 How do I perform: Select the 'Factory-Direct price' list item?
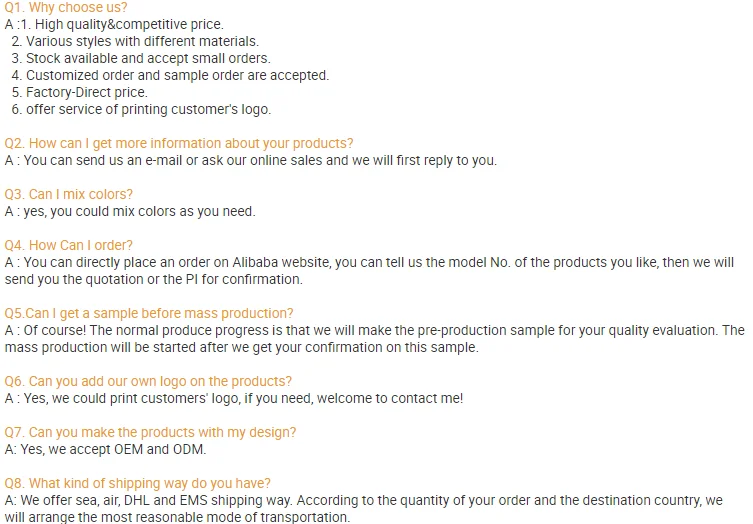tap(86, 92)
